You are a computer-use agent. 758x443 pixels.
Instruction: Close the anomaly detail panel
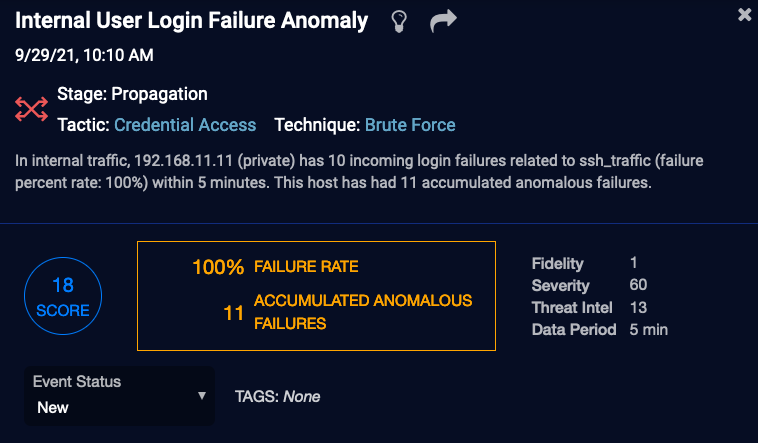click(744, 15)
